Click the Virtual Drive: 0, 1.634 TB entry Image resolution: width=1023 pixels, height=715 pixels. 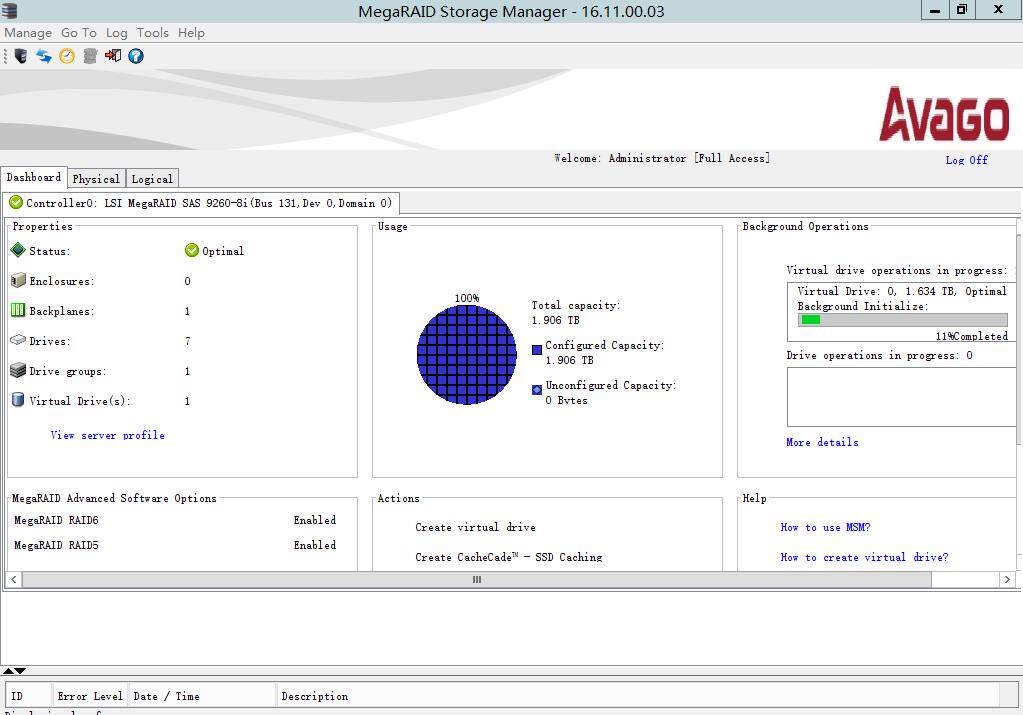(902, 291)
